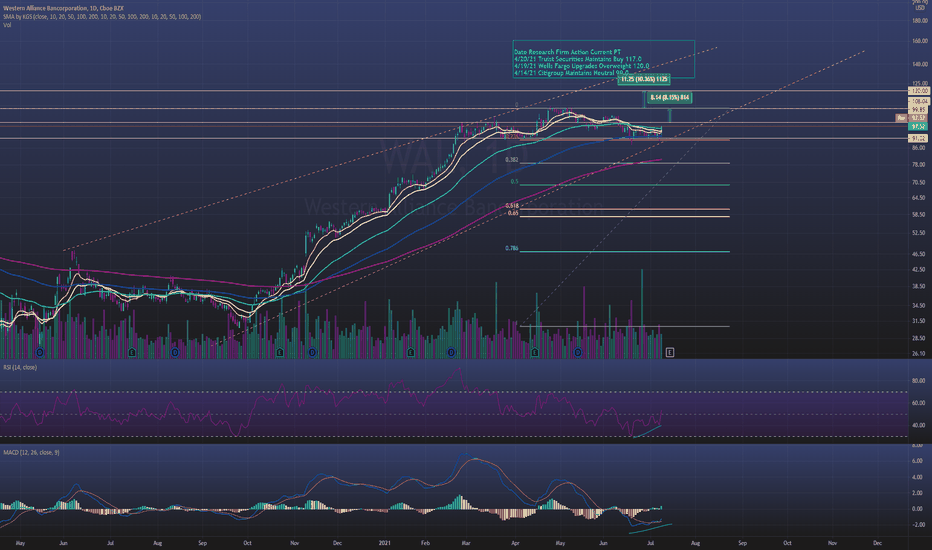Click the earnings marker in late January 2021
This screenshot has width=932, height=550.
click(410, 353)
